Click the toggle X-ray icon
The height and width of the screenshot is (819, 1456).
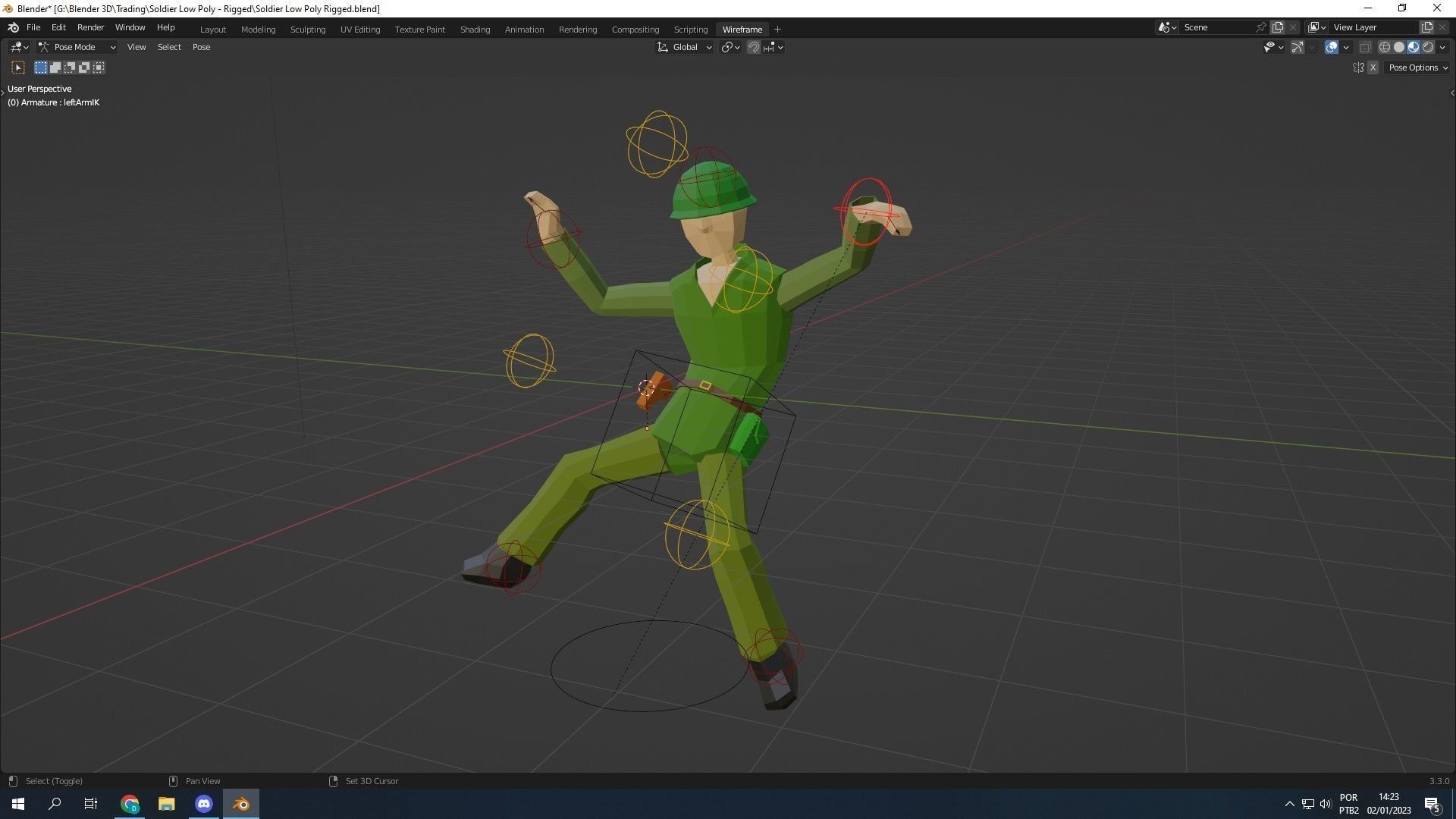[1365, 47]
